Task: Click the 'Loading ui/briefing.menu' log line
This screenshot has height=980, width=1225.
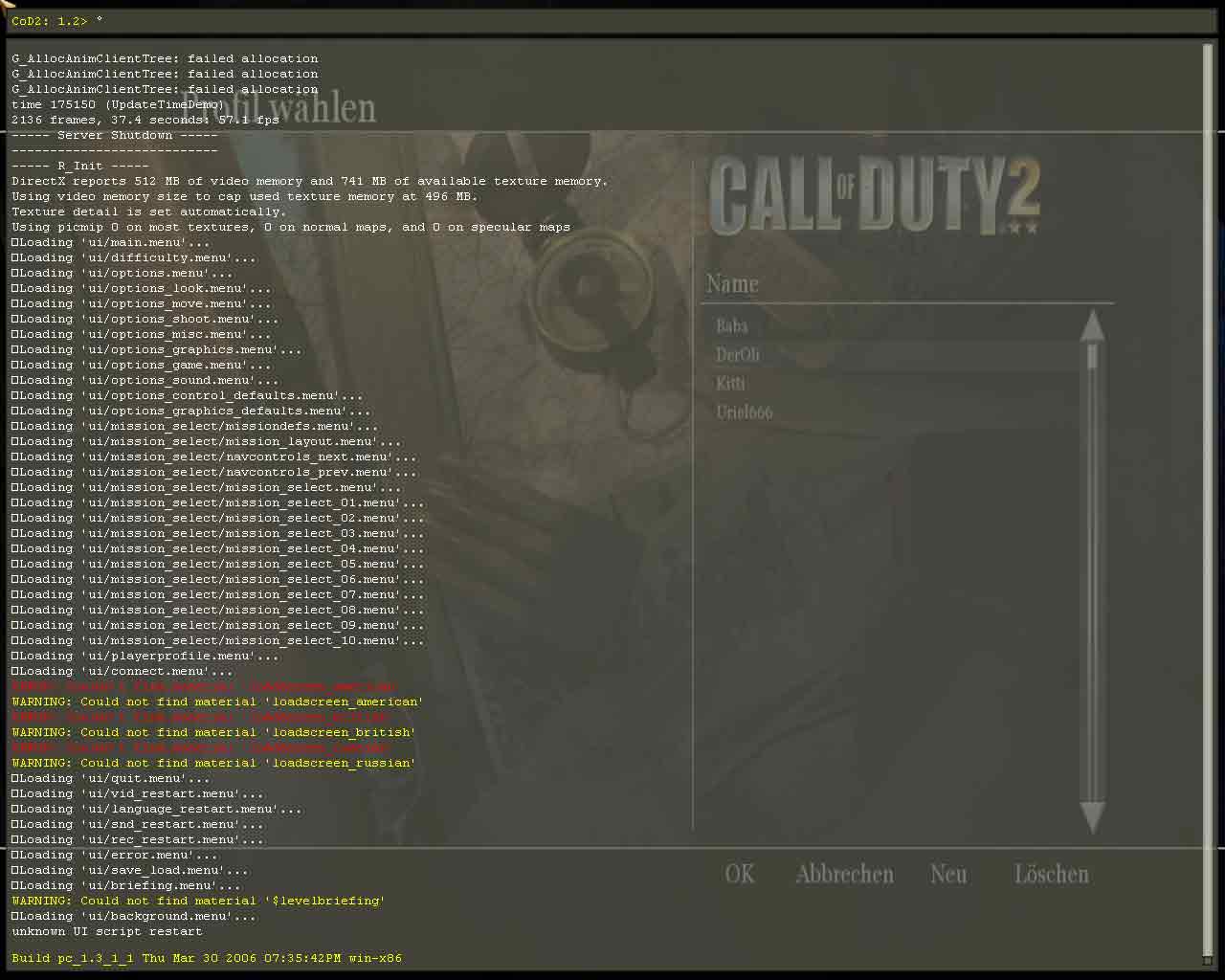Action: 126,885
